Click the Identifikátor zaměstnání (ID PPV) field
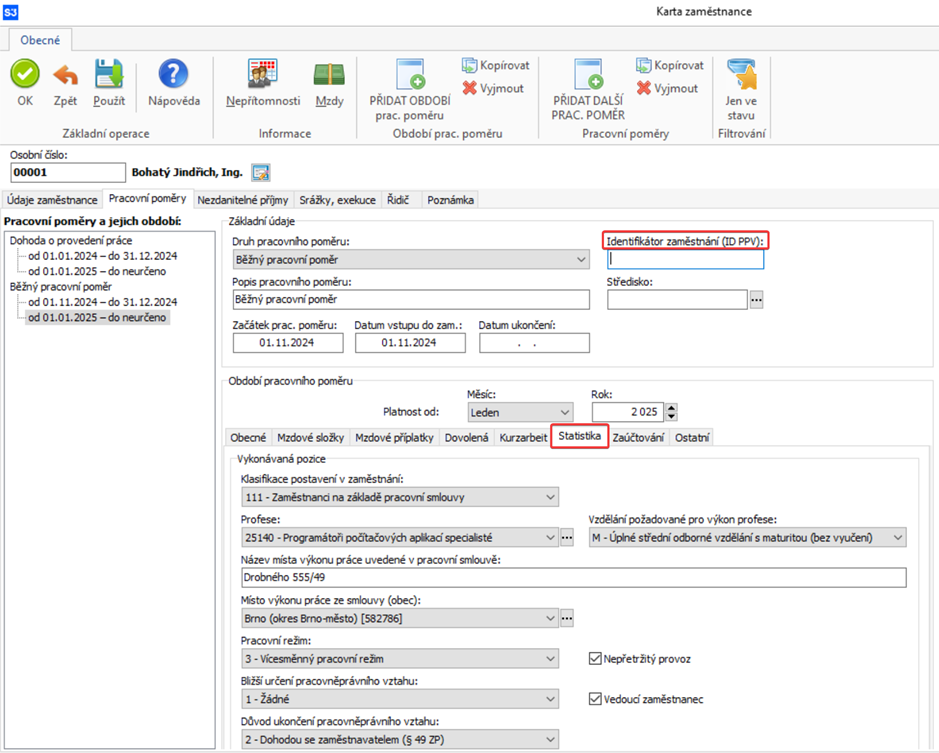 pyautogui.click(x=685, y=260)
